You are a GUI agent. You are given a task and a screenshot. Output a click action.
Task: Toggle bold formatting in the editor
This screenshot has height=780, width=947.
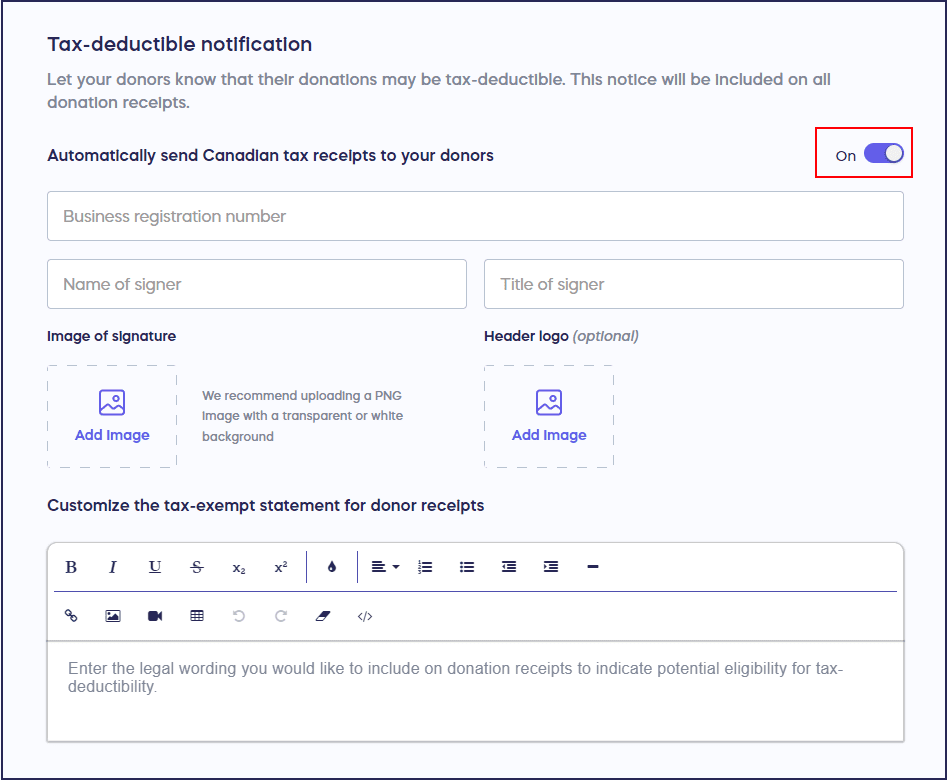(71, 567)
